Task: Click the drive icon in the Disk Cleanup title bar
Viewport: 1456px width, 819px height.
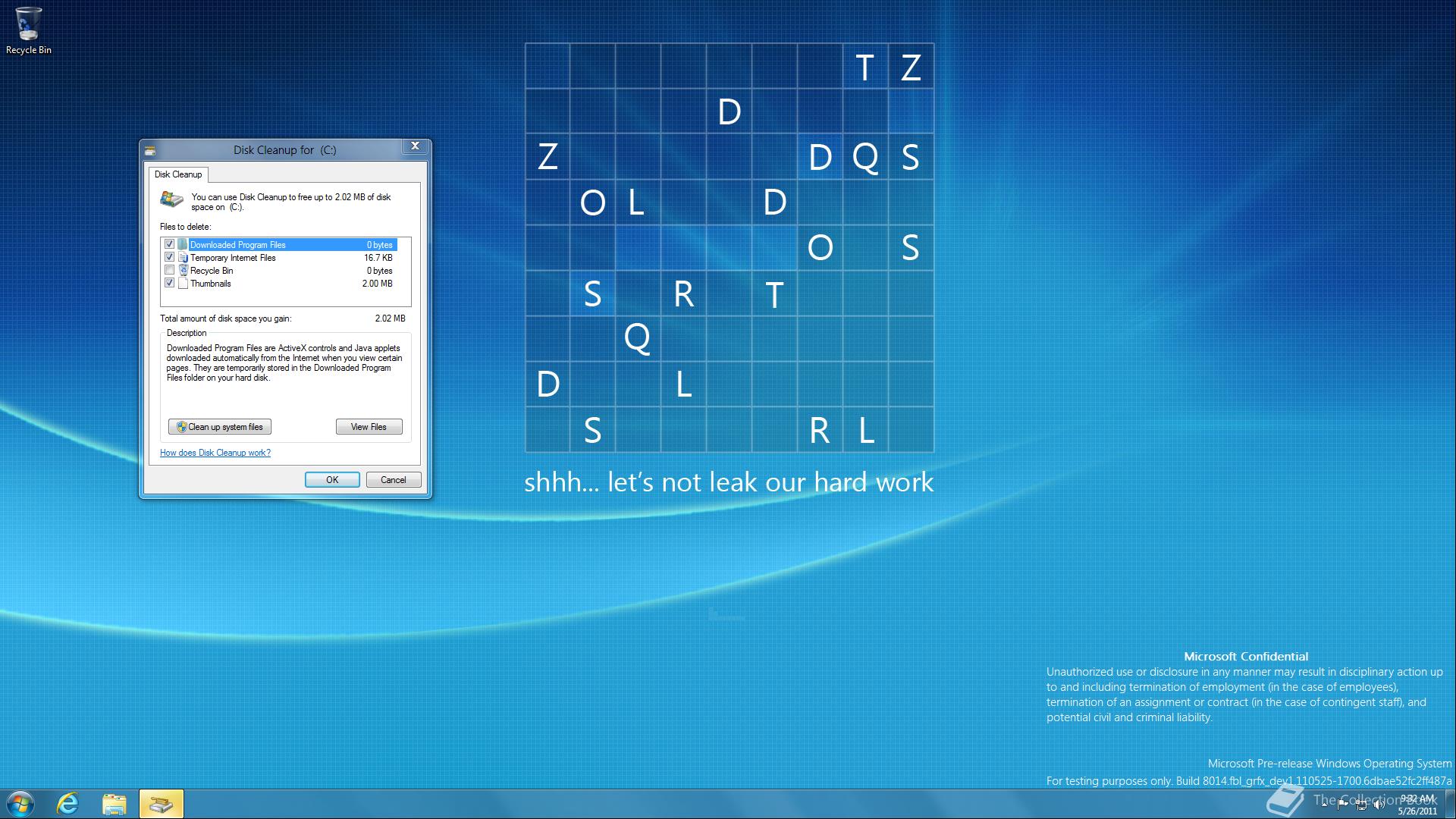Action: click(151, 150)
